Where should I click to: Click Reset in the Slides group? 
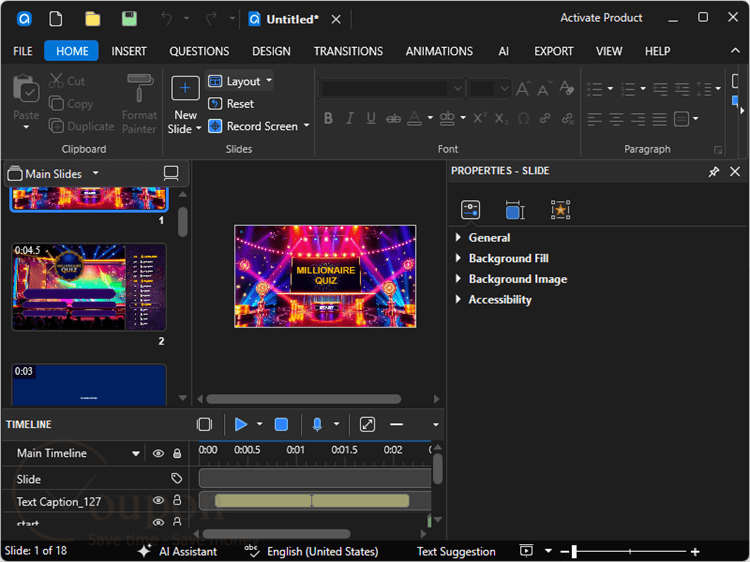(x=232, y=104)
